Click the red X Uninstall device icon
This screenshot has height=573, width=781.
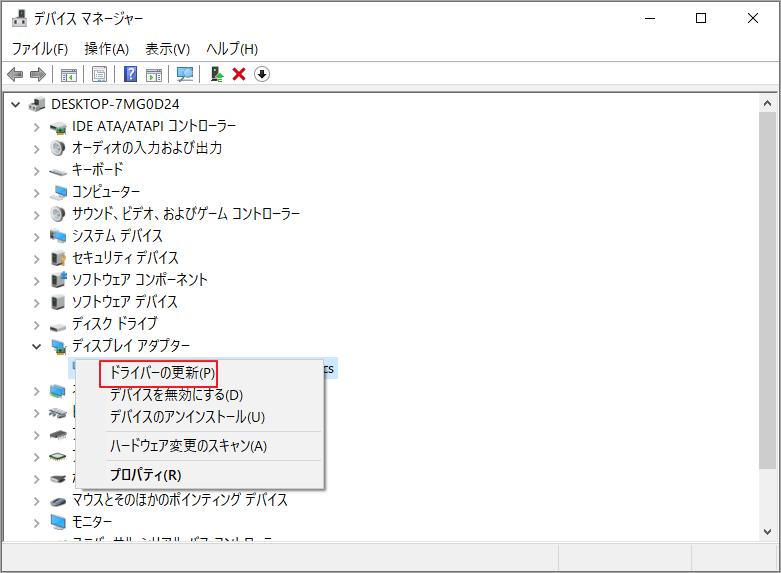click(x=239, y=74)
